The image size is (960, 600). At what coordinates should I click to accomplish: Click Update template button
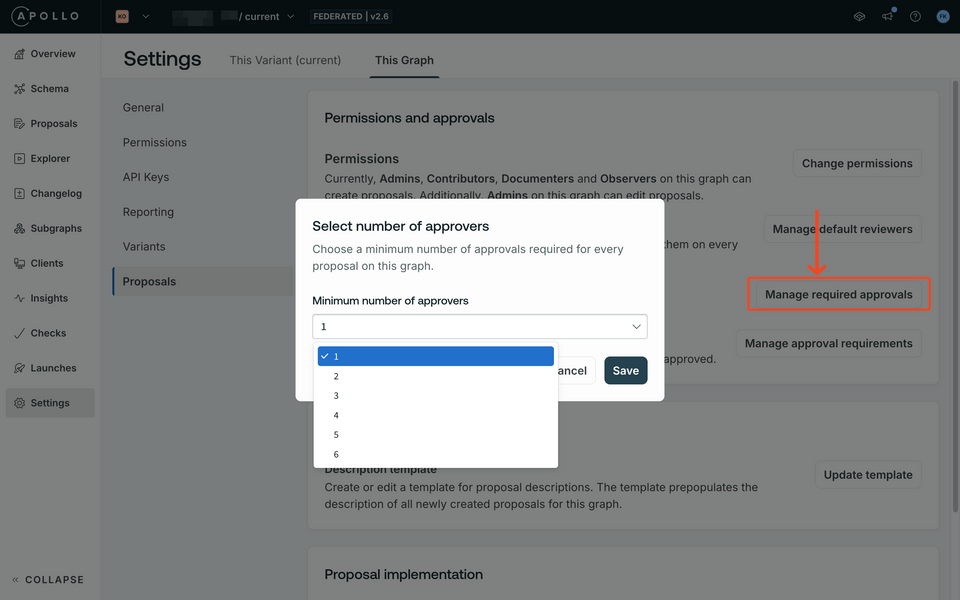coord(868,474)
